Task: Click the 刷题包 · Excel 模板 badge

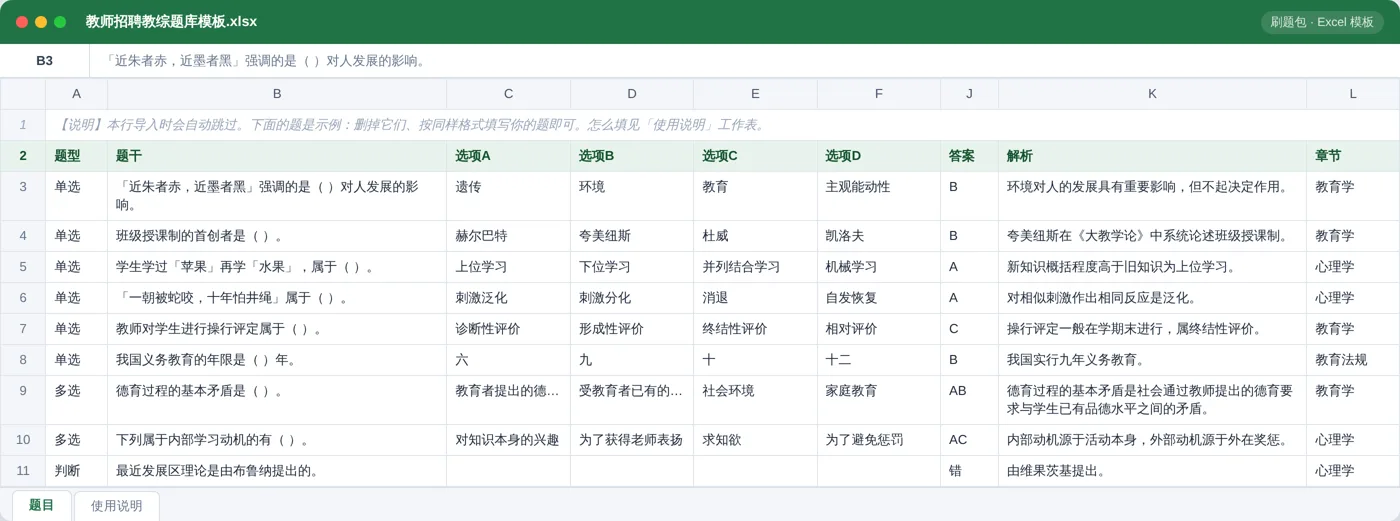Action: (x=1322, y=22)
